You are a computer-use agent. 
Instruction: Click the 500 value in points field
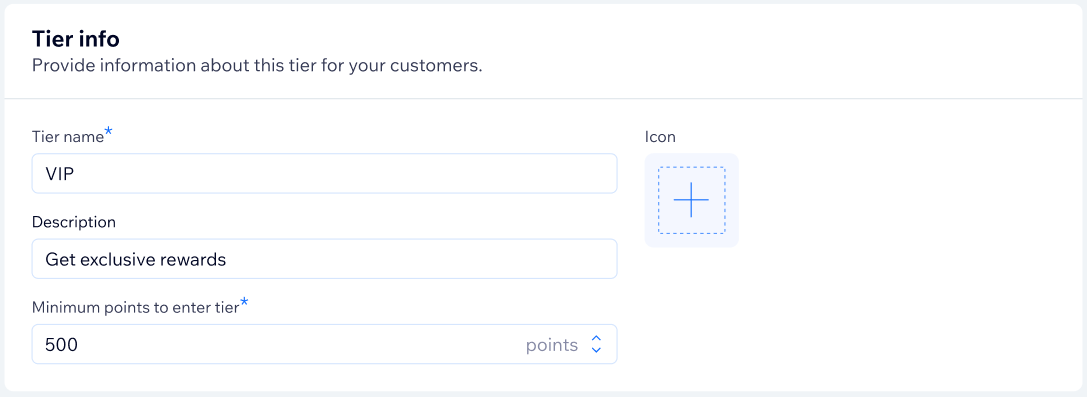(x=61, y=345)
